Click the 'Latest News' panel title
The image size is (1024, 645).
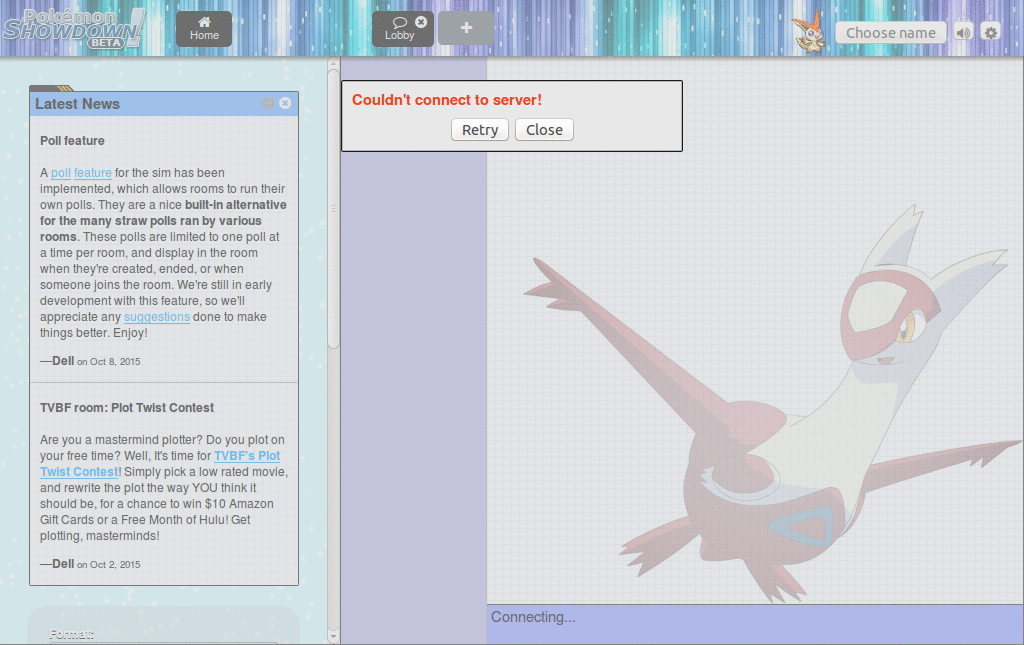(x=77, y=104)
